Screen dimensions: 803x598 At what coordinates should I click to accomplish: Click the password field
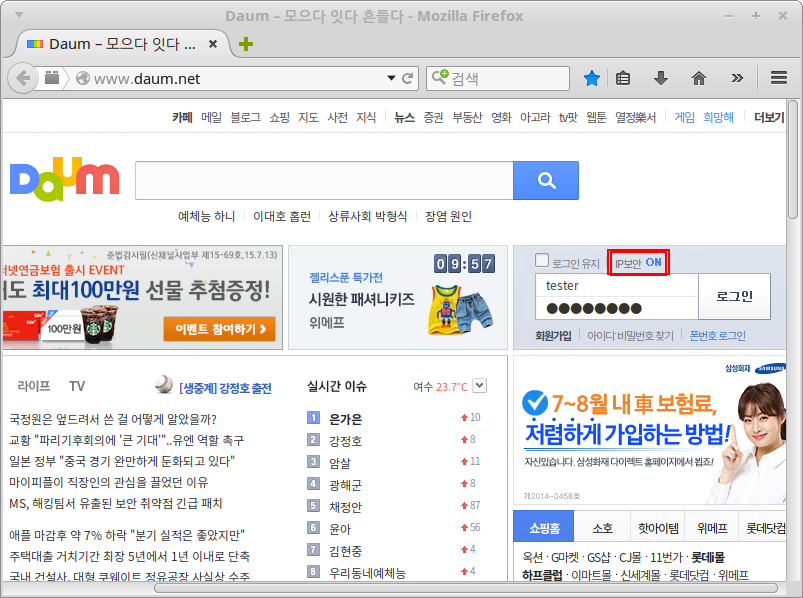[617, 308]
